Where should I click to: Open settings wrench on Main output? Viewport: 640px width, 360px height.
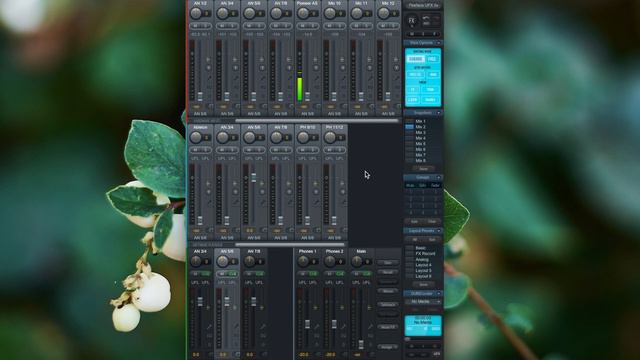point(370,326)
